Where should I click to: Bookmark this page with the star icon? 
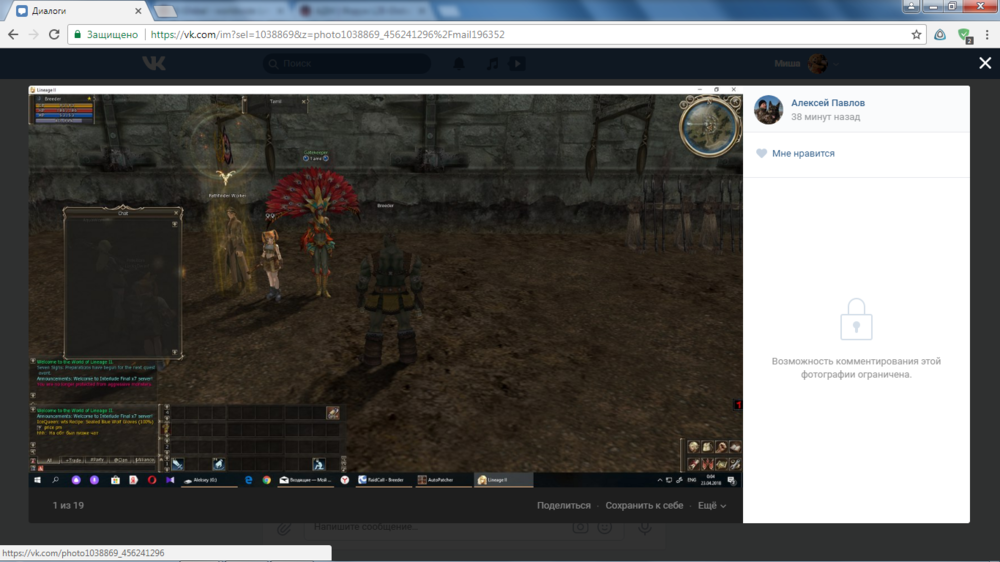tap(916, 34)
